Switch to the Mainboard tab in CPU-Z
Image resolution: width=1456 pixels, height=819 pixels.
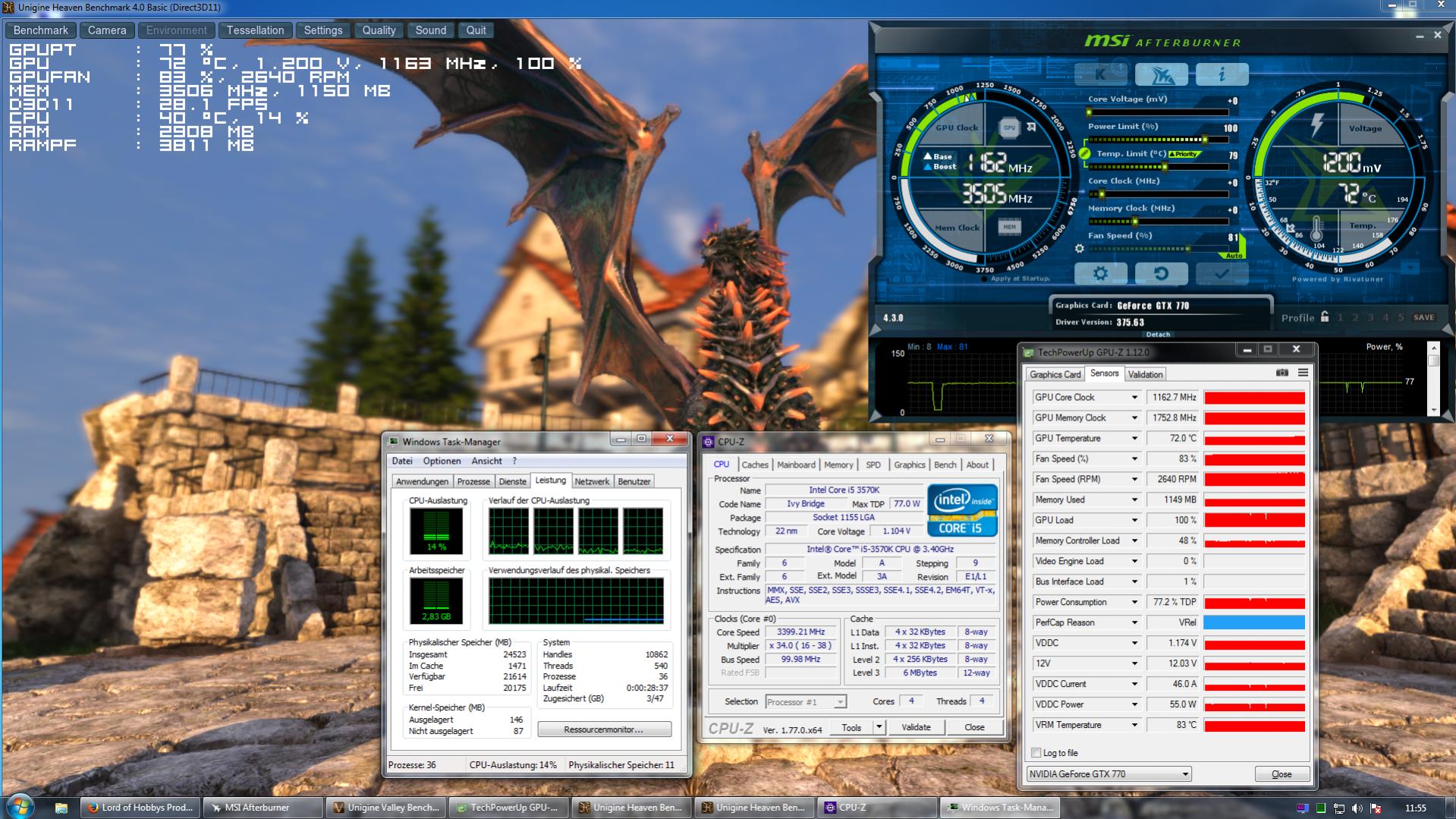[796, 465]
